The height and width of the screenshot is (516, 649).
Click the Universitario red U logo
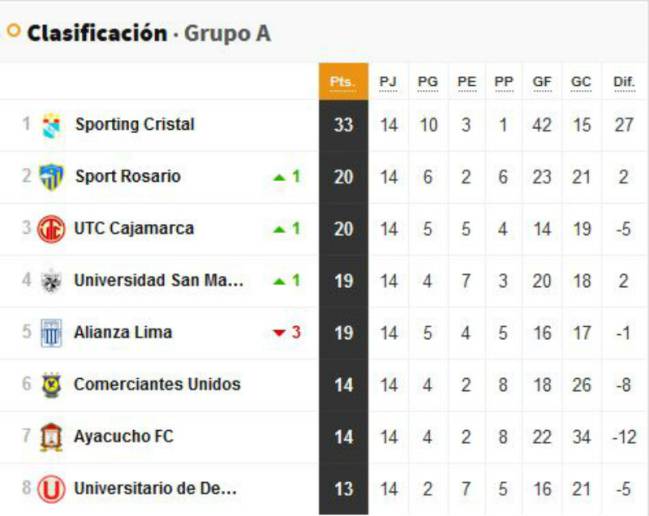coord(51,489)
